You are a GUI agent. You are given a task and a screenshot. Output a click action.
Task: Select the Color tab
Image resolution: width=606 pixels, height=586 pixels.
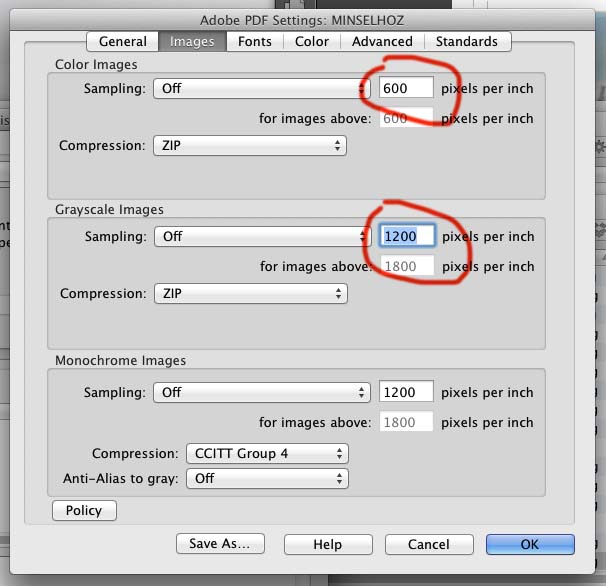click(x=312, y=41)
